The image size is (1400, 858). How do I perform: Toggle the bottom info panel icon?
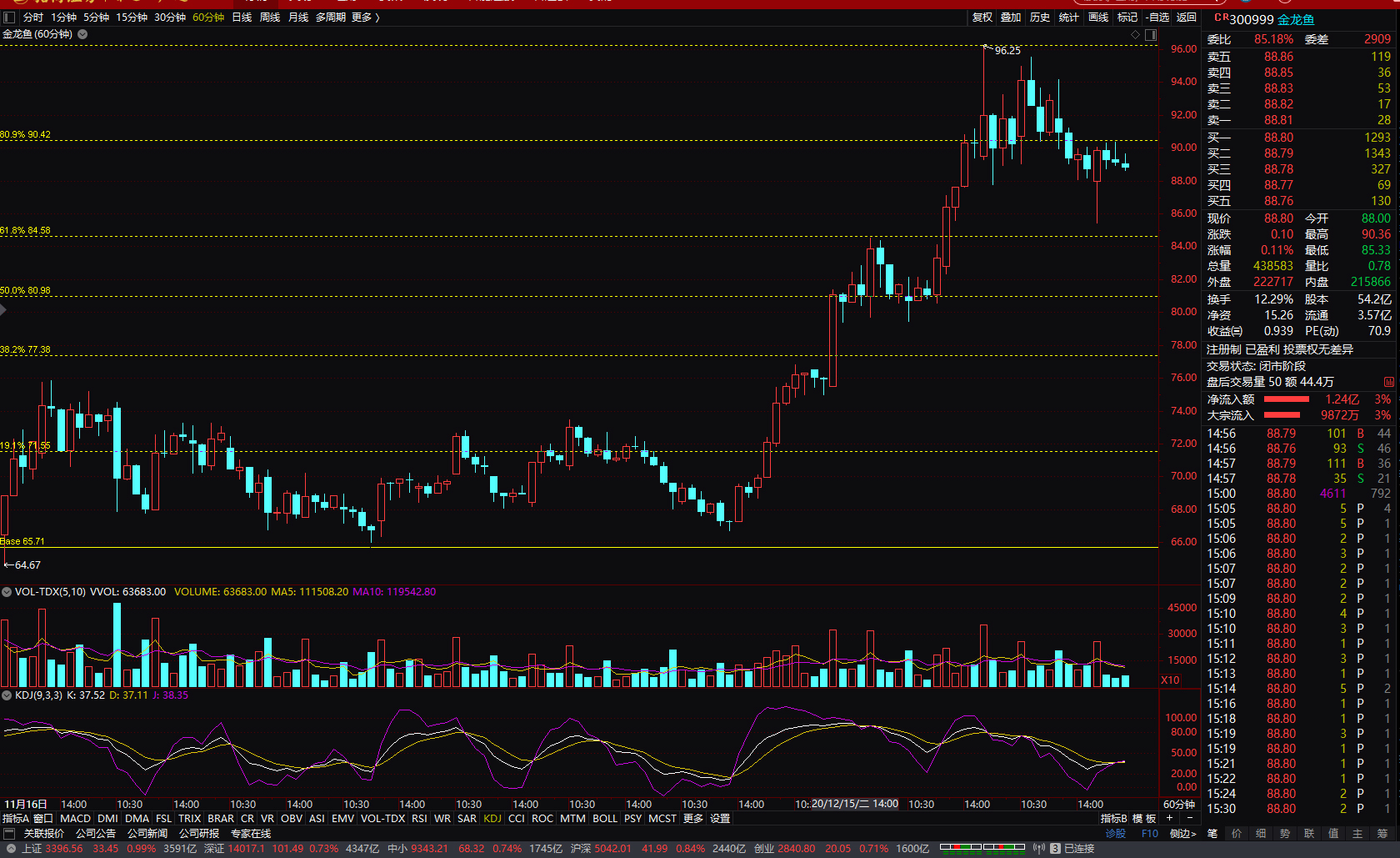[x=9, y=834]
